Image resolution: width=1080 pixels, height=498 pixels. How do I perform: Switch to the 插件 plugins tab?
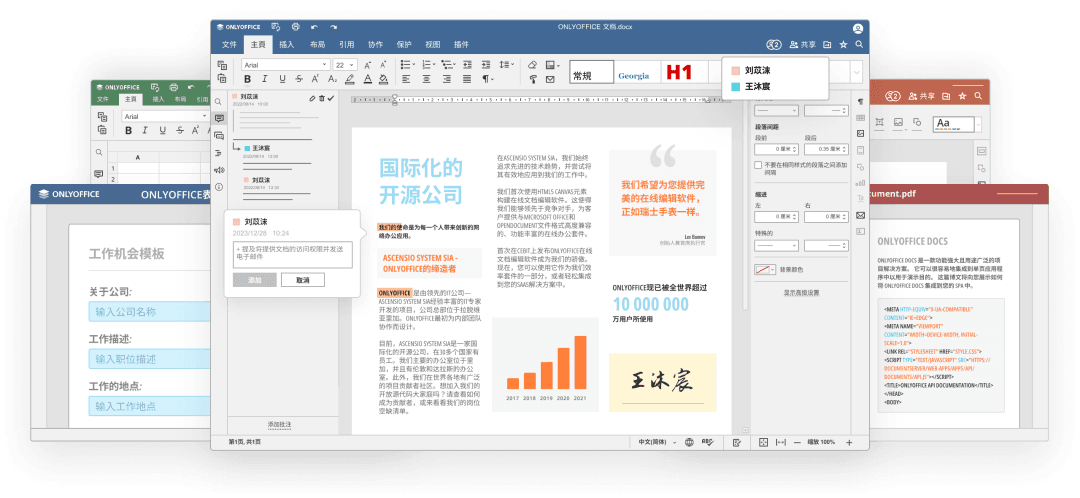click(461, 44)
